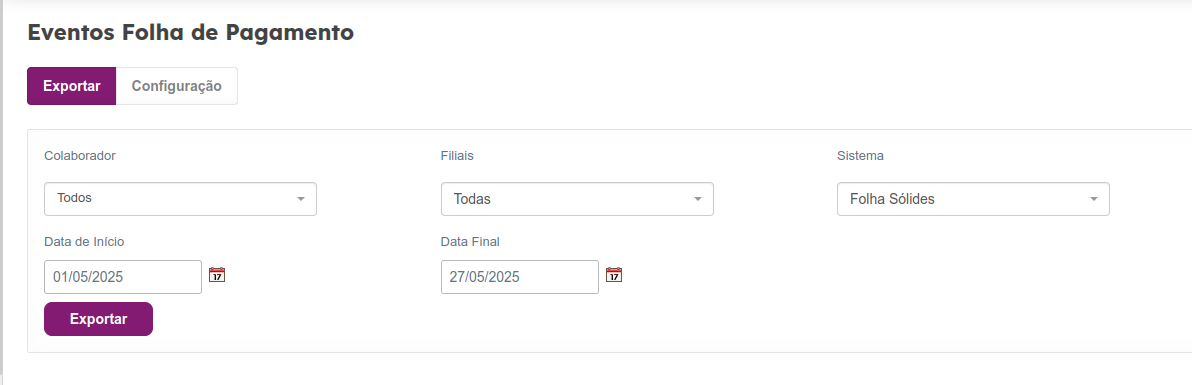
Task: Focus the Data de Início field with 01/05/2025
Action: (123, 277)
